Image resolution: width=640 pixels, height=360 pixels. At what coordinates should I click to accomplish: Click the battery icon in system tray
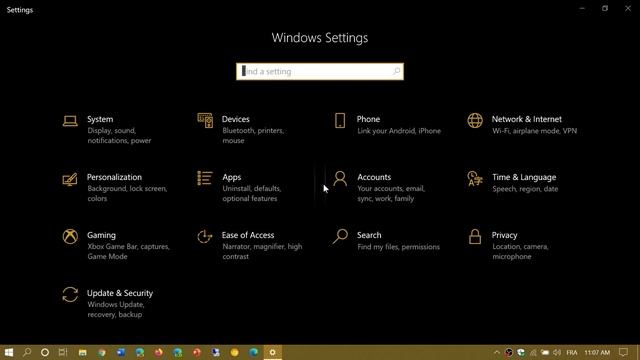[545, 352]
